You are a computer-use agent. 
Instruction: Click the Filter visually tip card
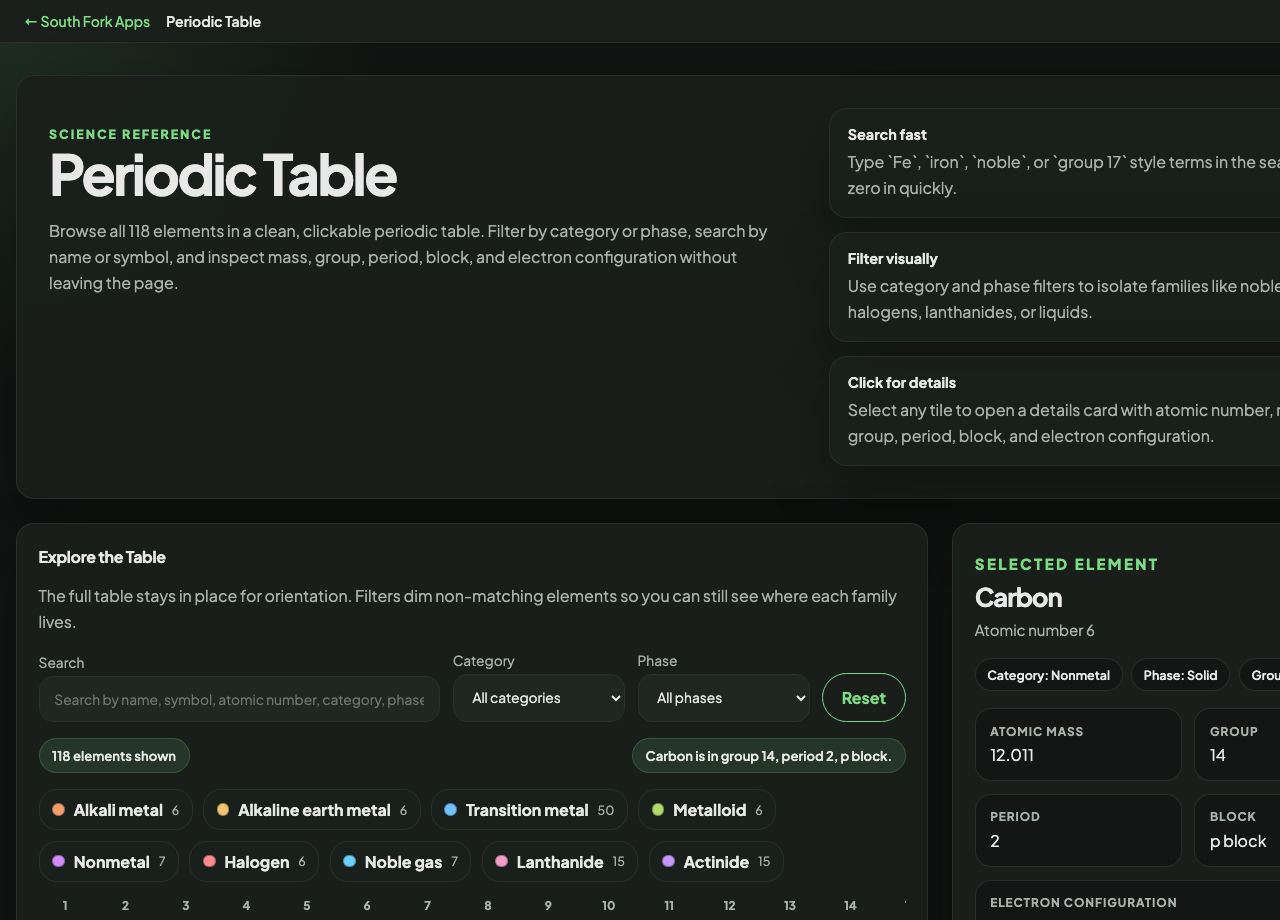[1055, 286]
